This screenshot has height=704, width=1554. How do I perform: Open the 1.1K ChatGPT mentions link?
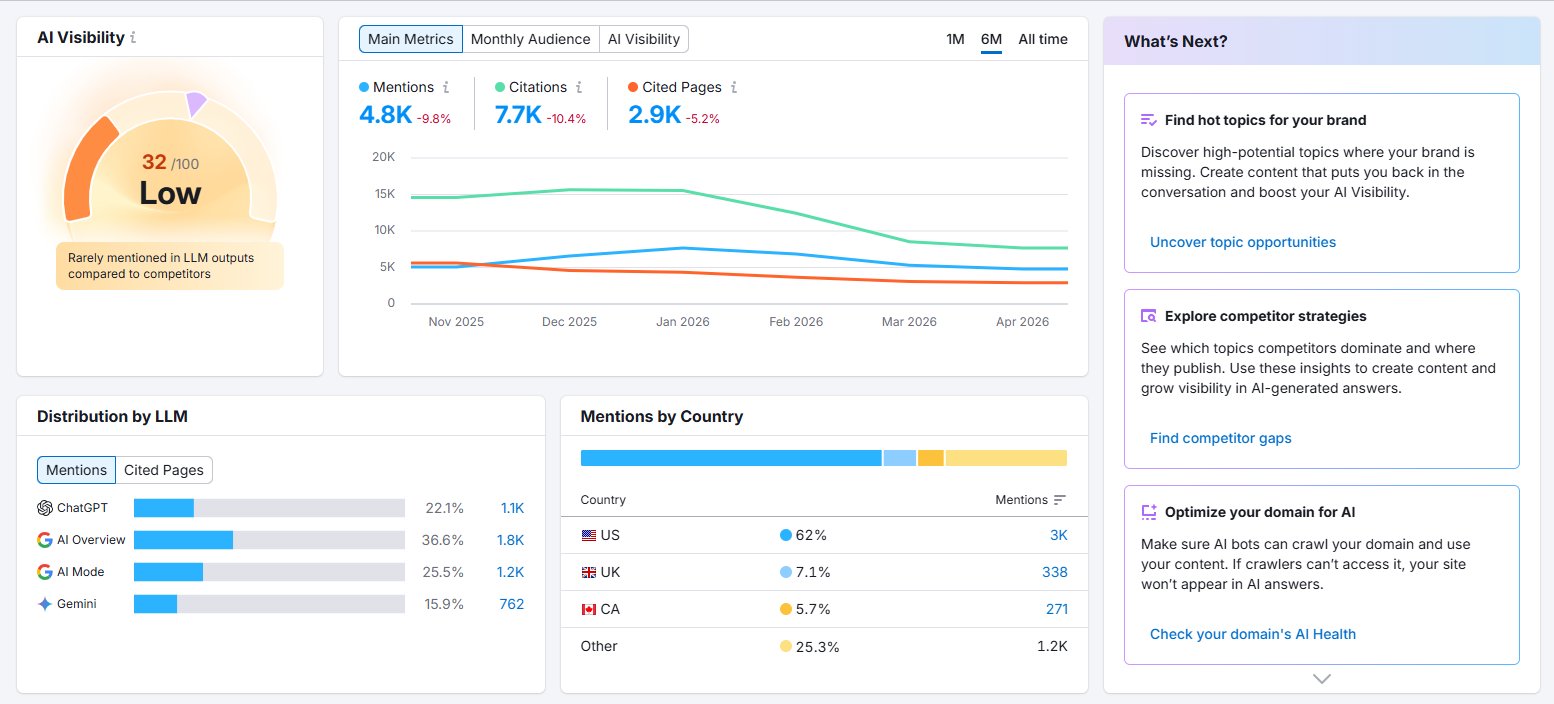point(512,508)
